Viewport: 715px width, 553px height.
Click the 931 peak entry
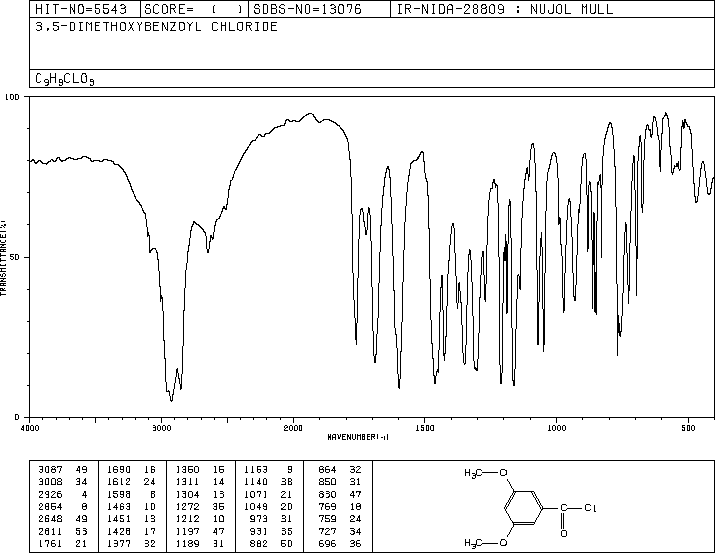(x=271, y=532)
